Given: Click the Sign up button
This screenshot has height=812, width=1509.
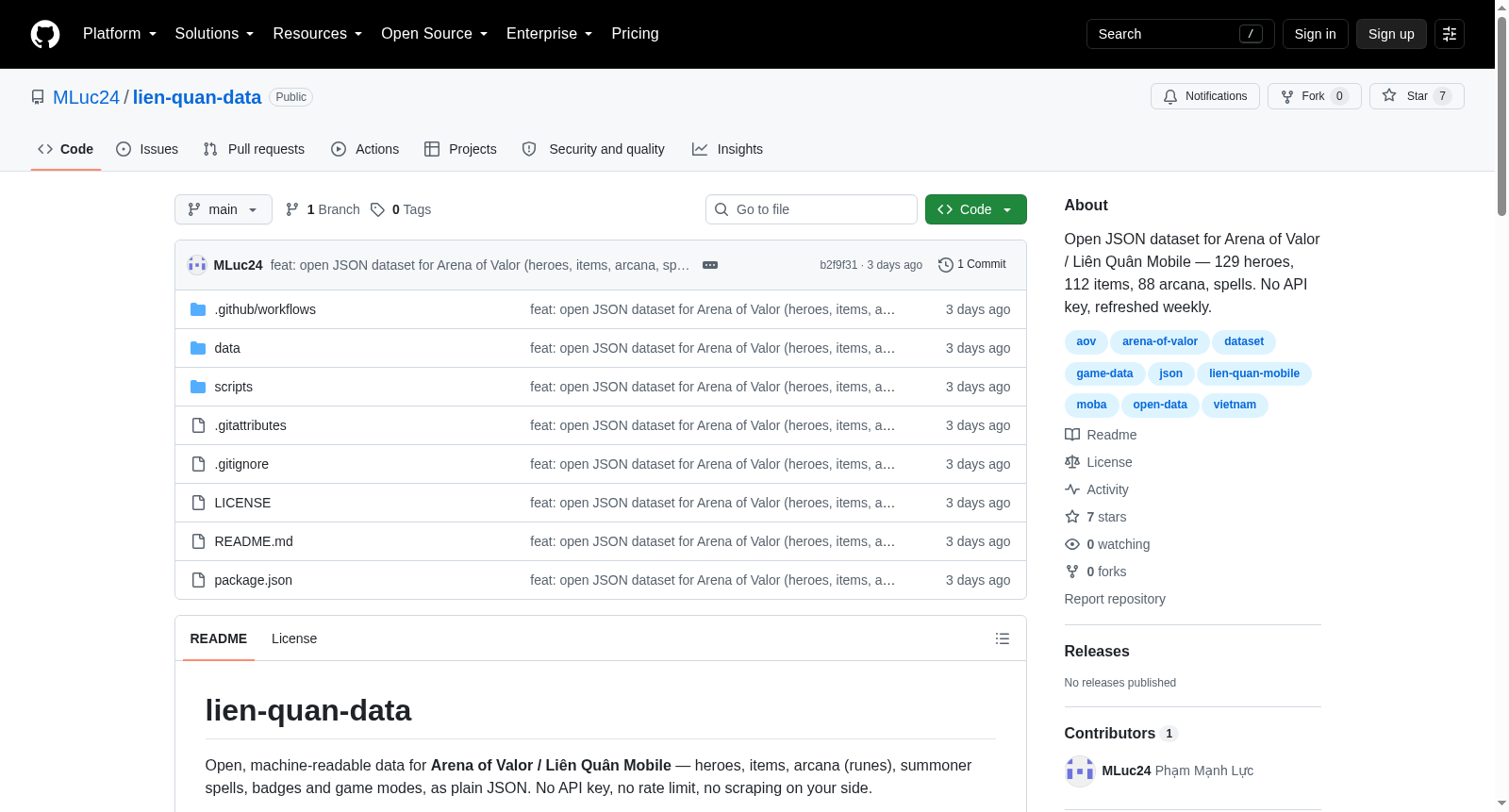Looking at the screenshot, I should pos(1391,34).
